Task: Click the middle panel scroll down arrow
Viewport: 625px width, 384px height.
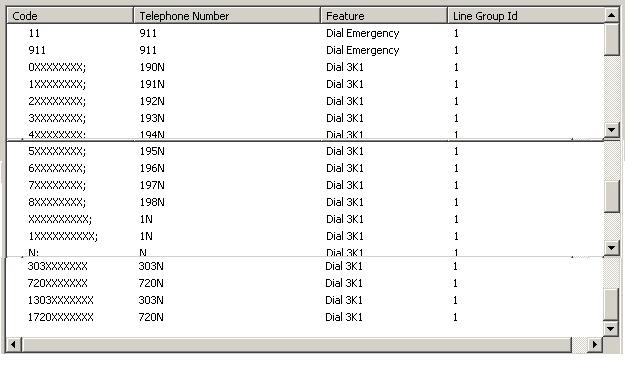Action: pos(611,248)
